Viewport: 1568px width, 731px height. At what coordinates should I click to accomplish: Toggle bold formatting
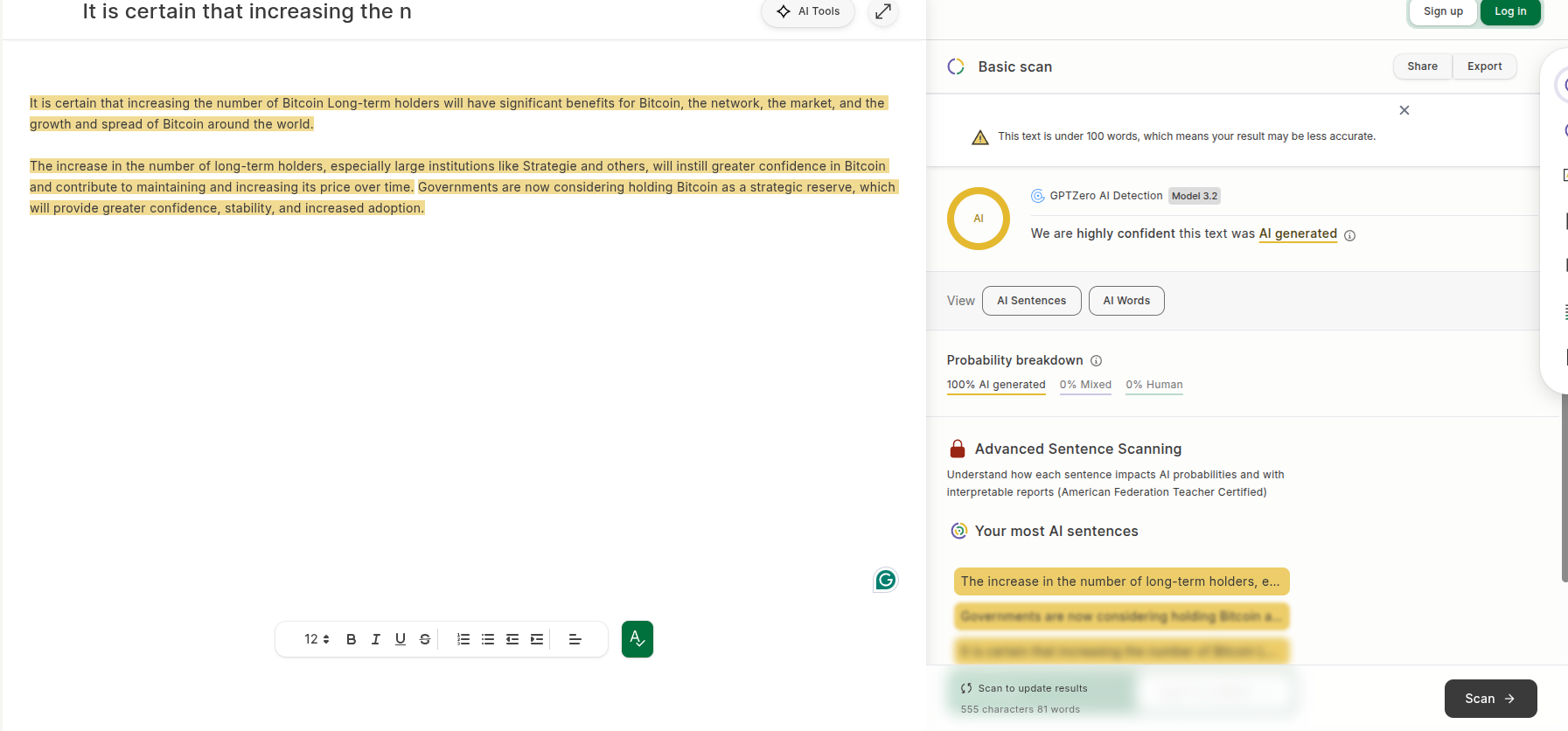351,639
